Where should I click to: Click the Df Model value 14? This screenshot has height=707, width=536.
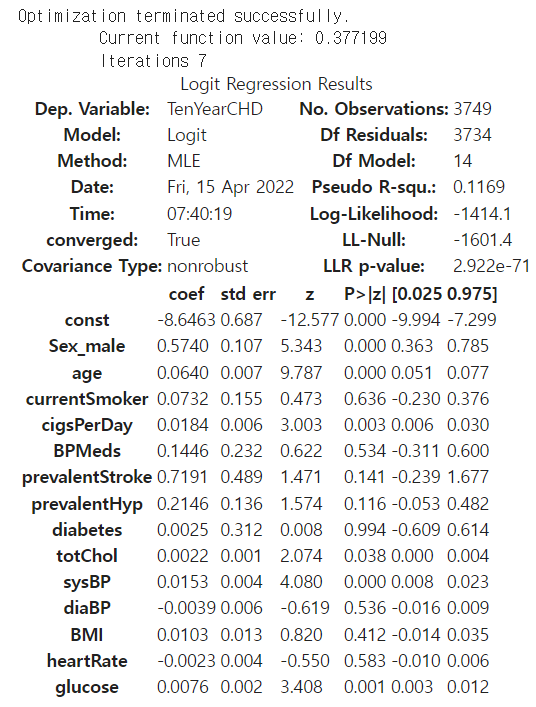click(463, 161)
